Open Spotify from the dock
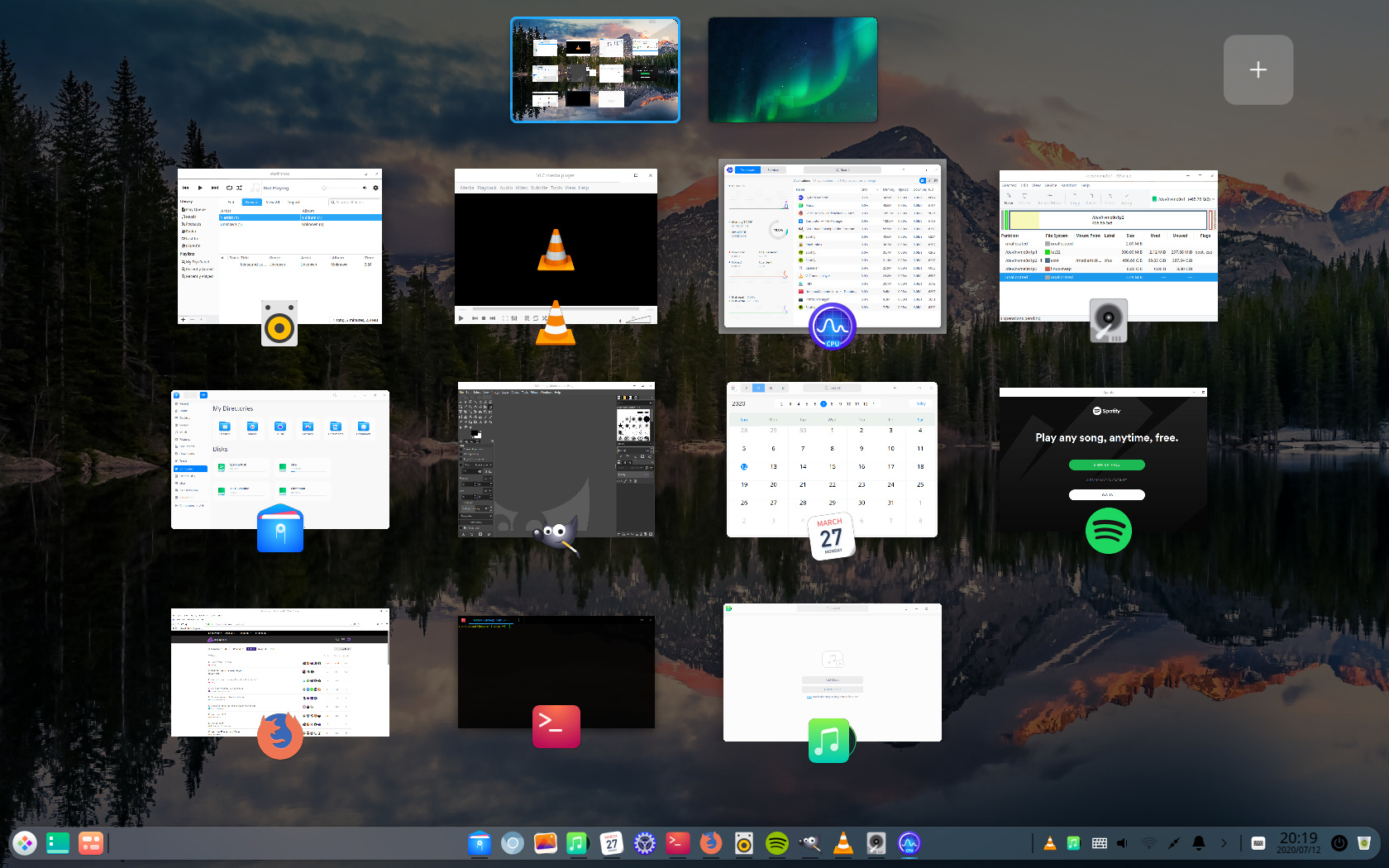Image resolution: width=1389 pixels, height=868 pixels. [777, 843]
